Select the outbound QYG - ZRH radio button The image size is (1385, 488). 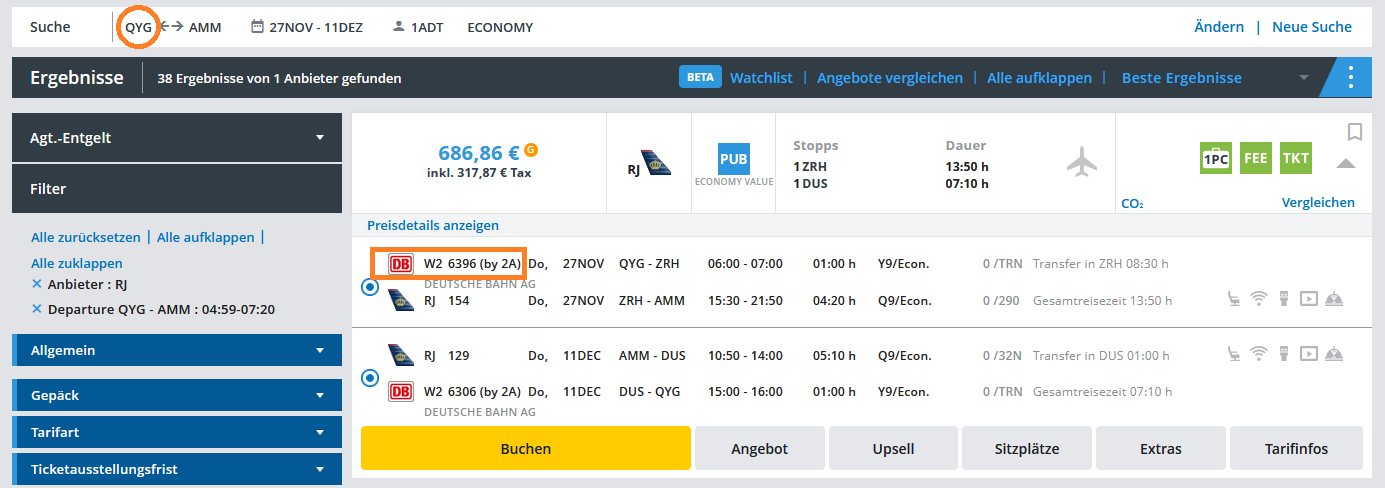pyautogui.click(x=371, y=287)
